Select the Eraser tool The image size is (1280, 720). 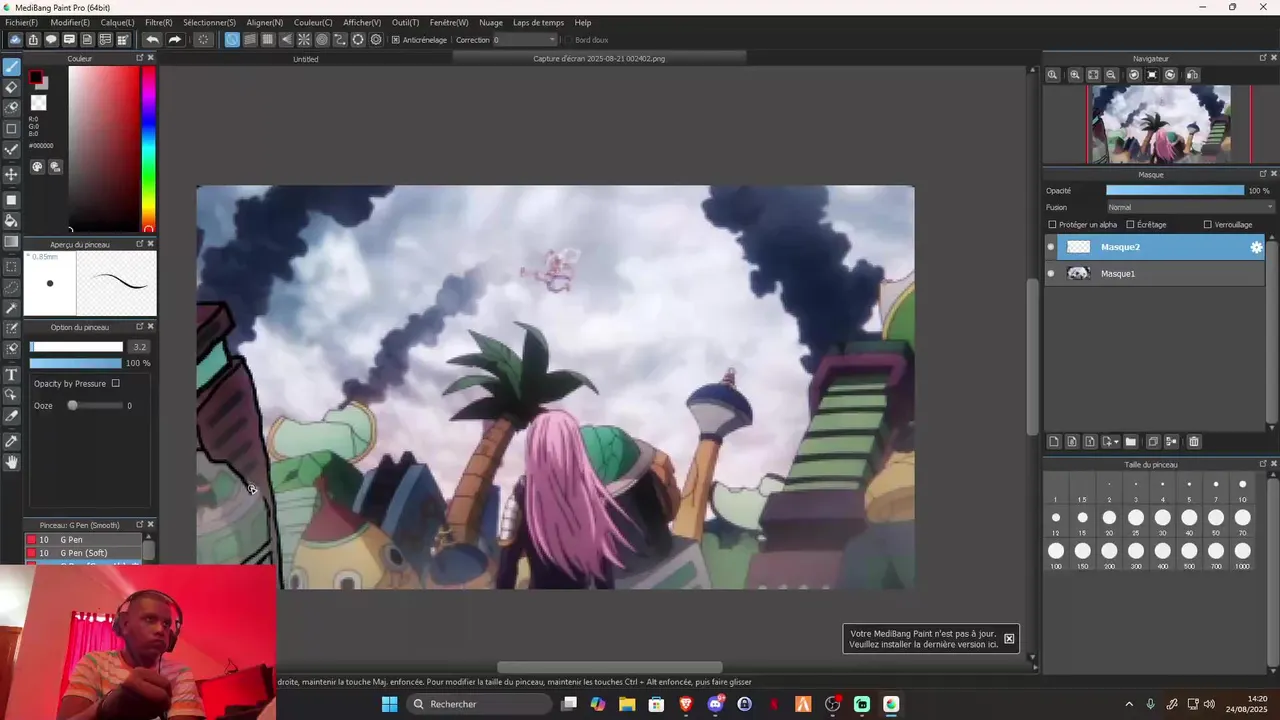point(12,87)
